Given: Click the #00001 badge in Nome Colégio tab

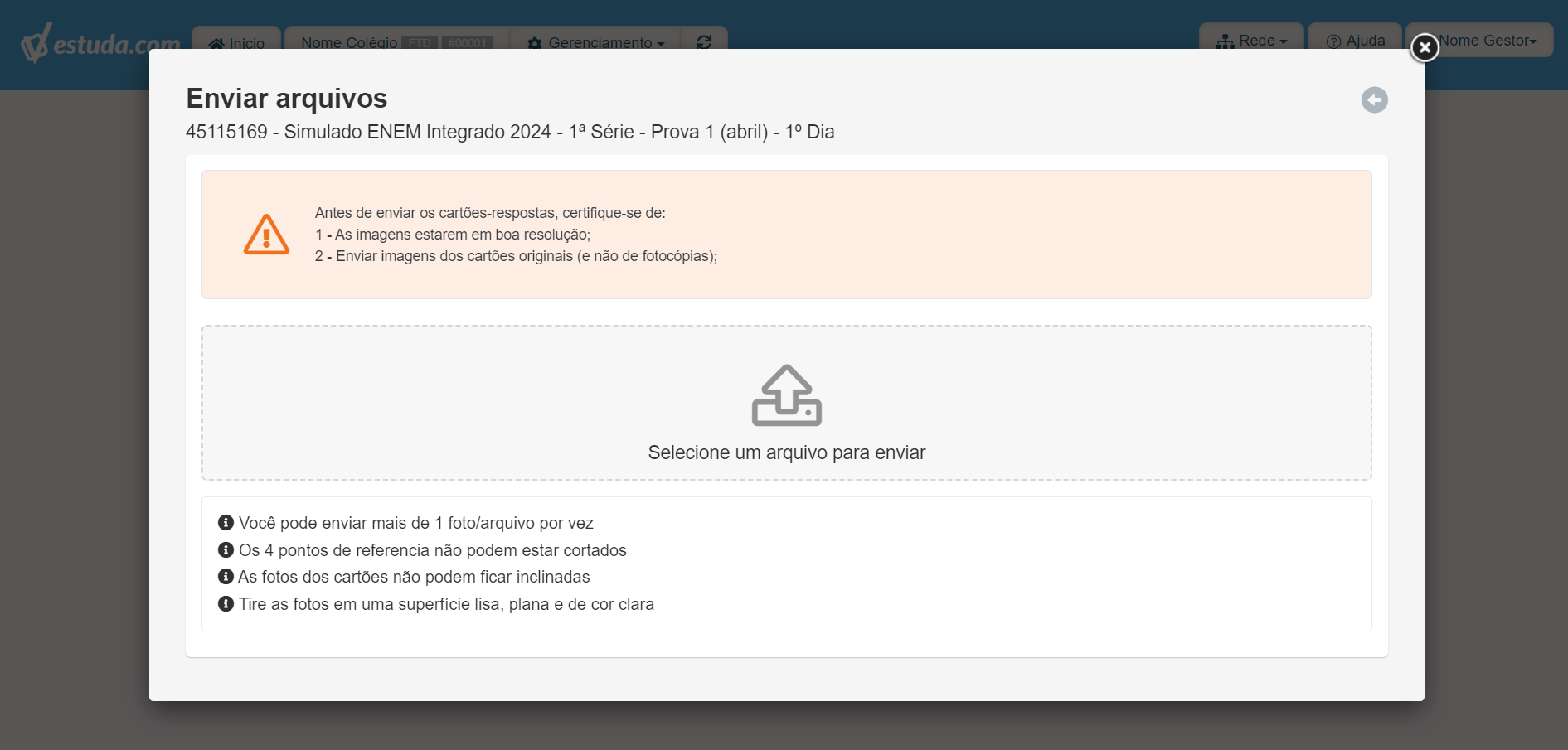Looking at the screenshot, I should tap(468, 43).
